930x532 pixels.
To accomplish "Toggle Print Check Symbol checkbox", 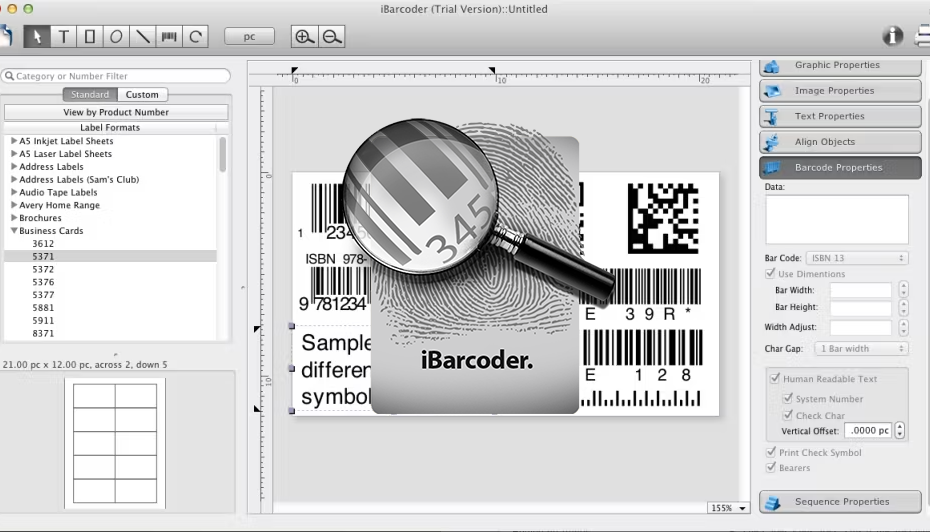I will point(770,452).
